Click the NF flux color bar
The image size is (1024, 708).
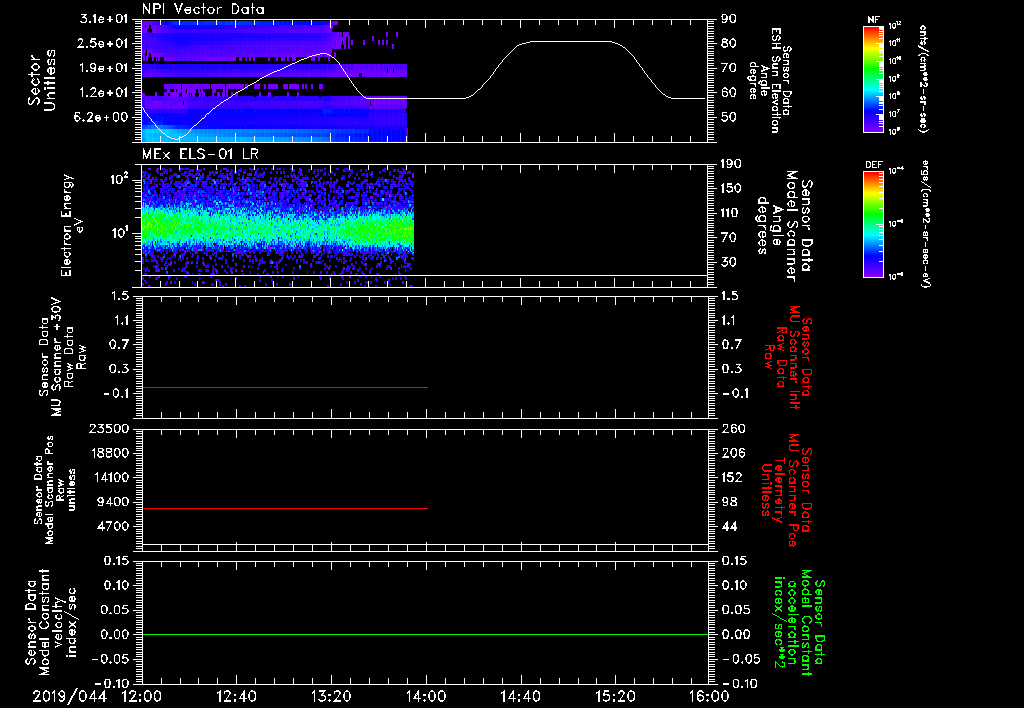coord(873,78)
